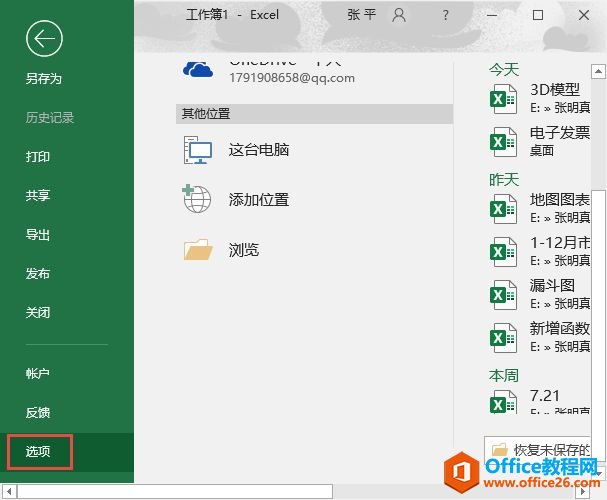Click the 这台电脑 computer icon
This screenshot has width=607, height=500.
197,150
